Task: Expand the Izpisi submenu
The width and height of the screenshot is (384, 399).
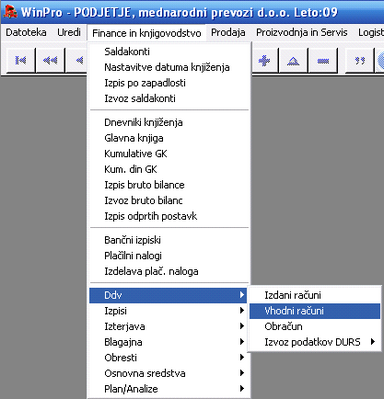Action: tap(169, 311)
